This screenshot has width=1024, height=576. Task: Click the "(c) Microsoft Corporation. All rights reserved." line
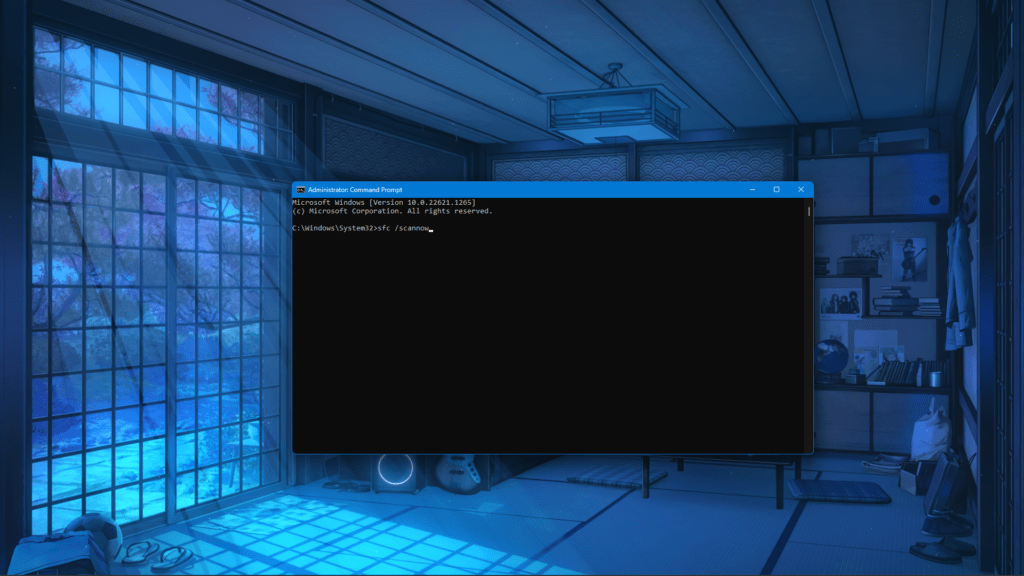(392, 211)
